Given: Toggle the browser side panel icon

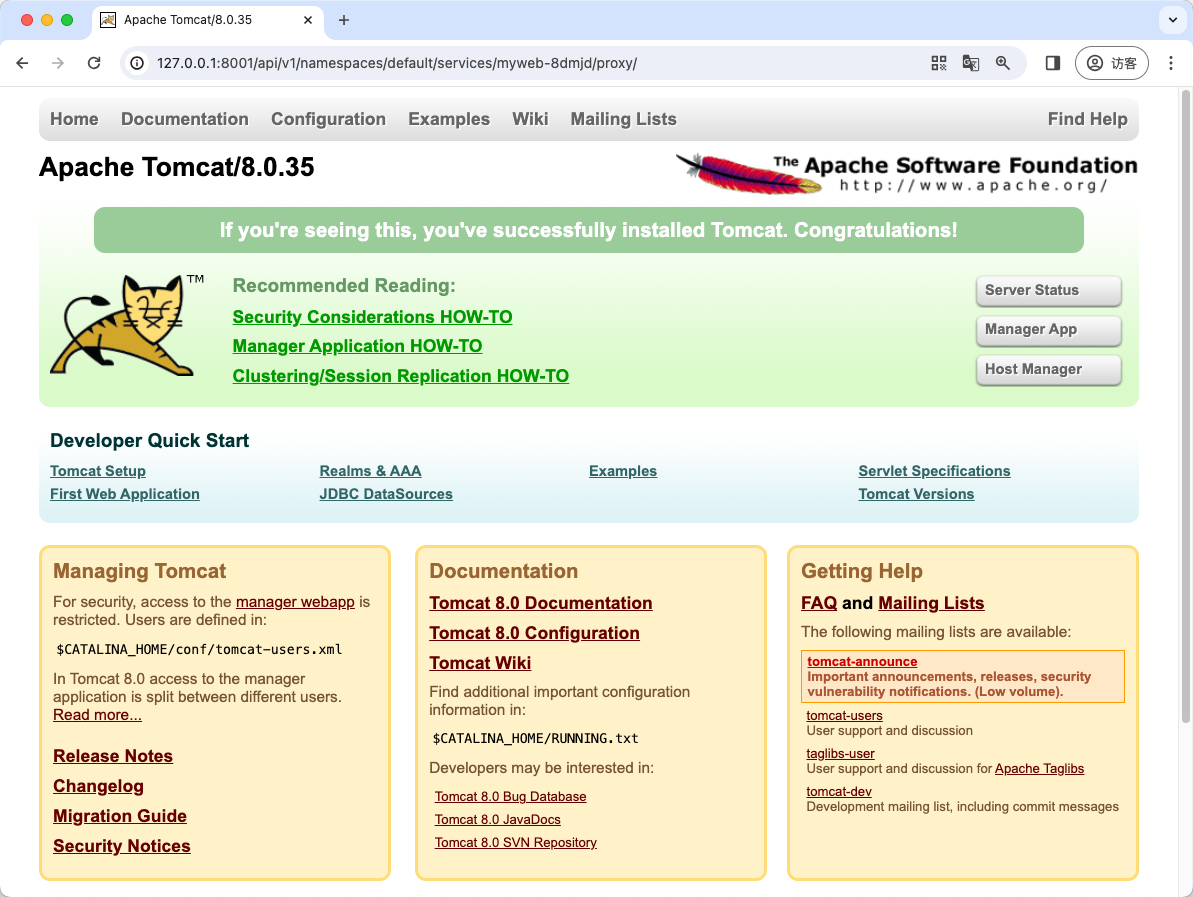Looking at the screenshot, I should 1053,63.
